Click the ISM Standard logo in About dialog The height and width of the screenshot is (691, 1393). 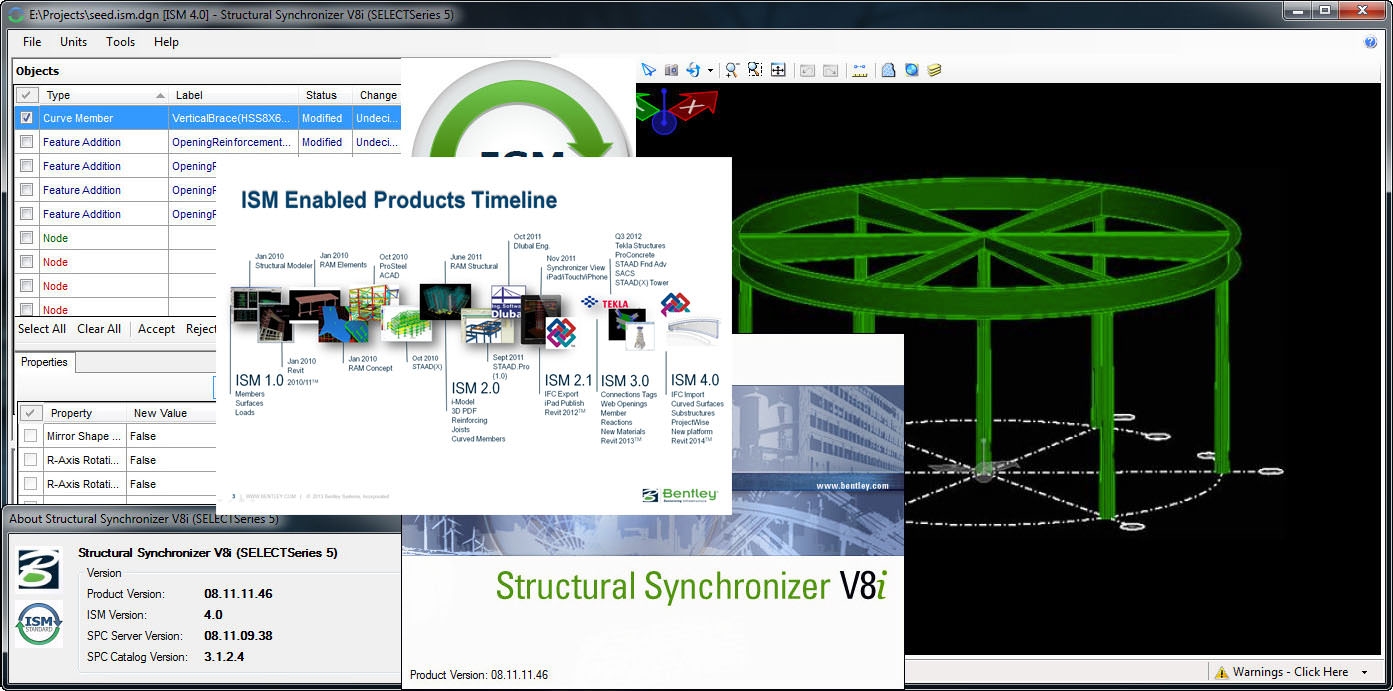point(39,624)
